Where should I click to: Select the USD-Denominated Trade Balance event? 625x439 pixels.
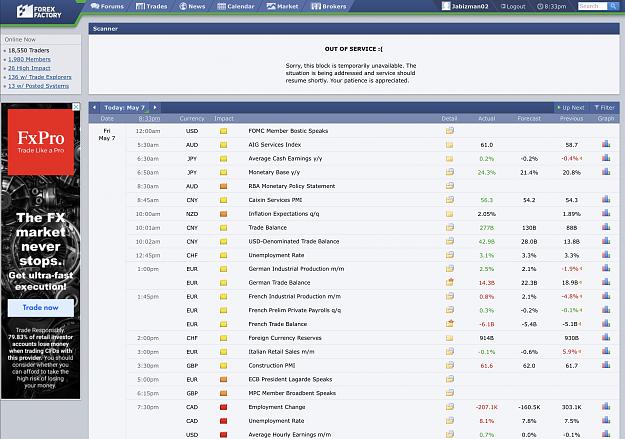point(294,241)
